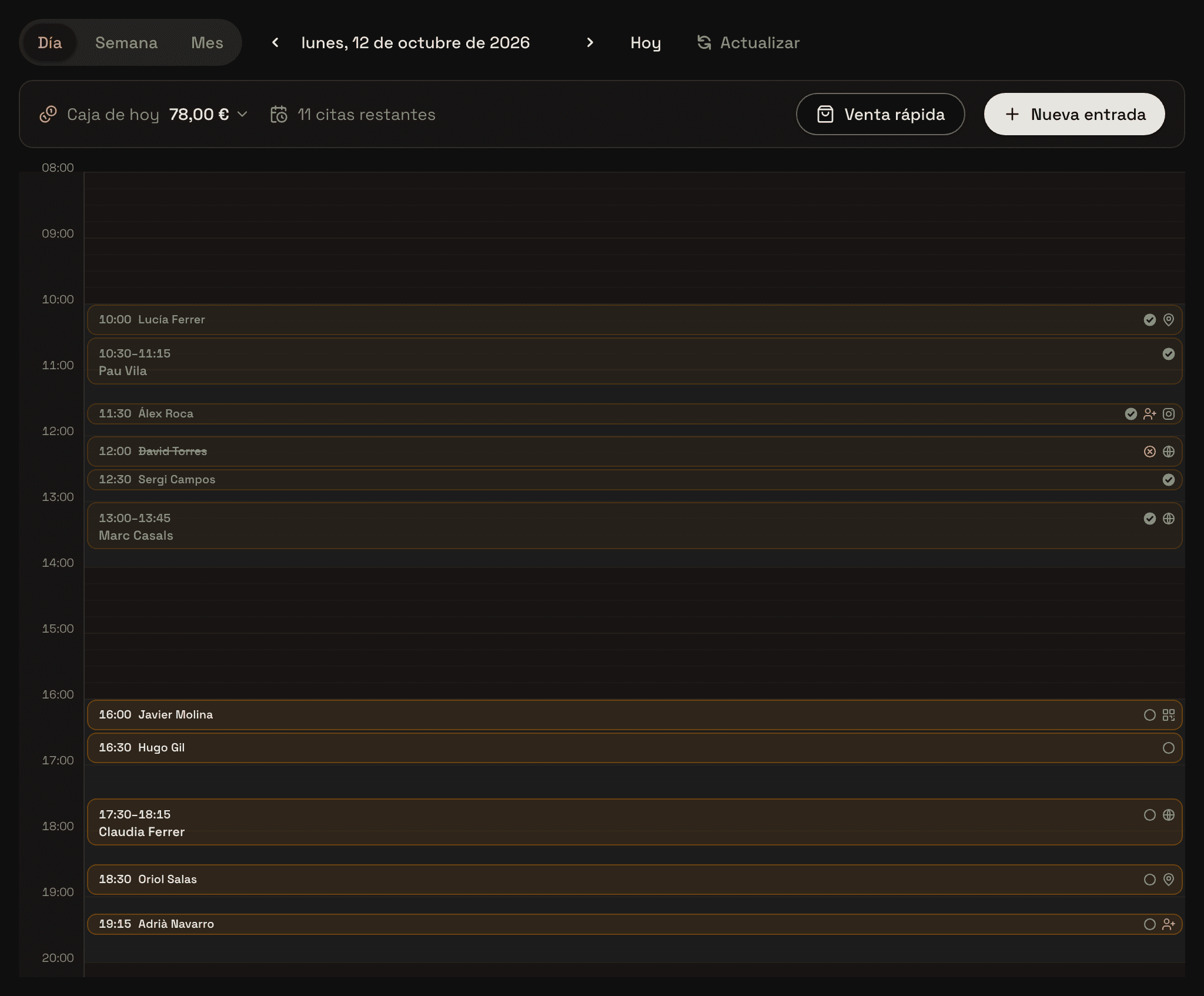Click the globe icon on Marc Casals's appointment
Screen dimensions: 1204x996
point(1169,519)
